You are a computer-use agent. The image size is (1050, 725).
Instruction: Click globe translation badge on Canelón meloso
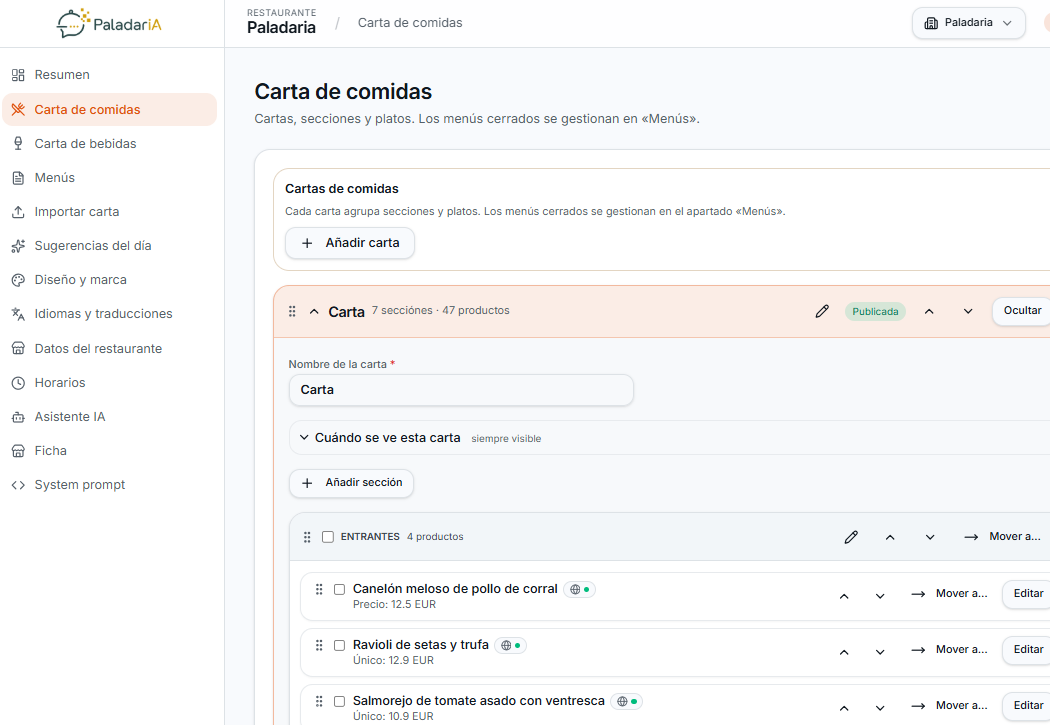[579, 590]
